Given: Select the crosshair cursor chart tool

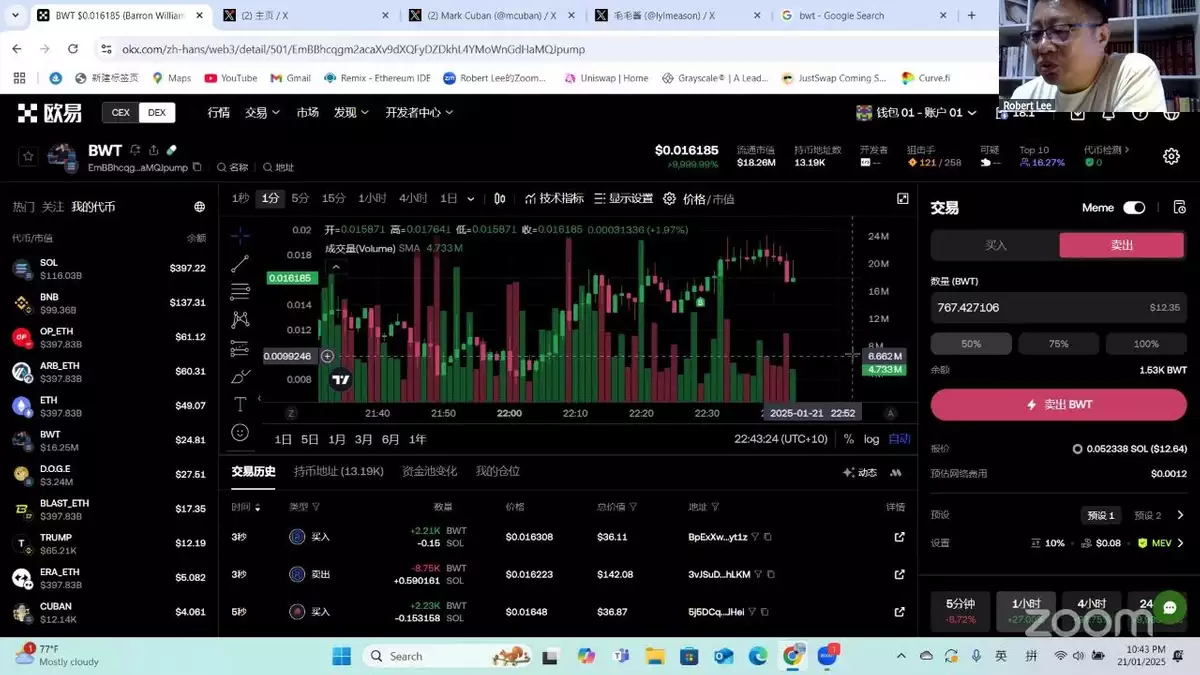Looking at the screenshot, I should [240, 236].
